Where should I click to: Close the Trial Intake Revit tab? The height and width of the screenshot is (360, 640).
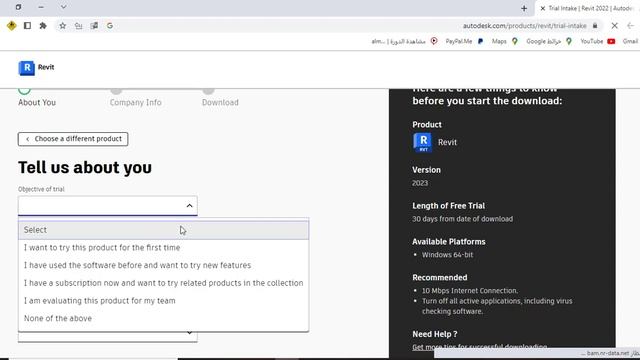pos(542,8)
